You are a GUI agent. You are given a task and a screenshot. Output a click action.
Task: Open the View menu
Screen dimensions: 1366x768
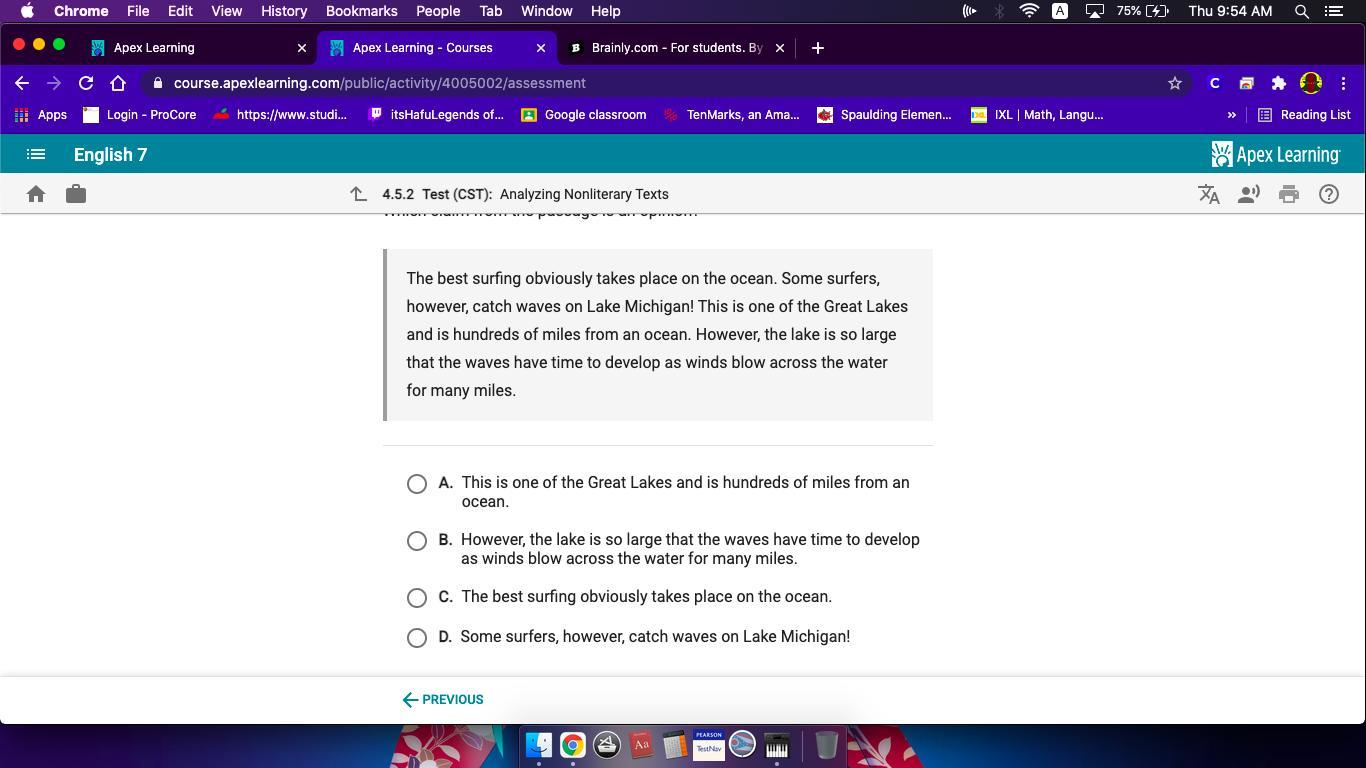point(227,11)
